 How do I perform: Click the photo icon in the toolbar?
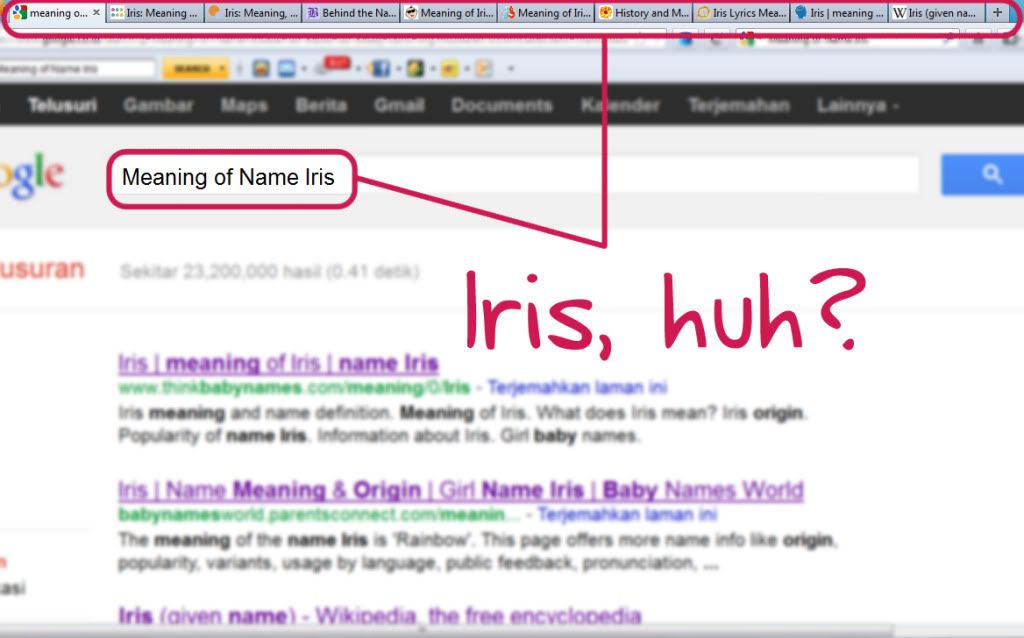click(261, 68)
